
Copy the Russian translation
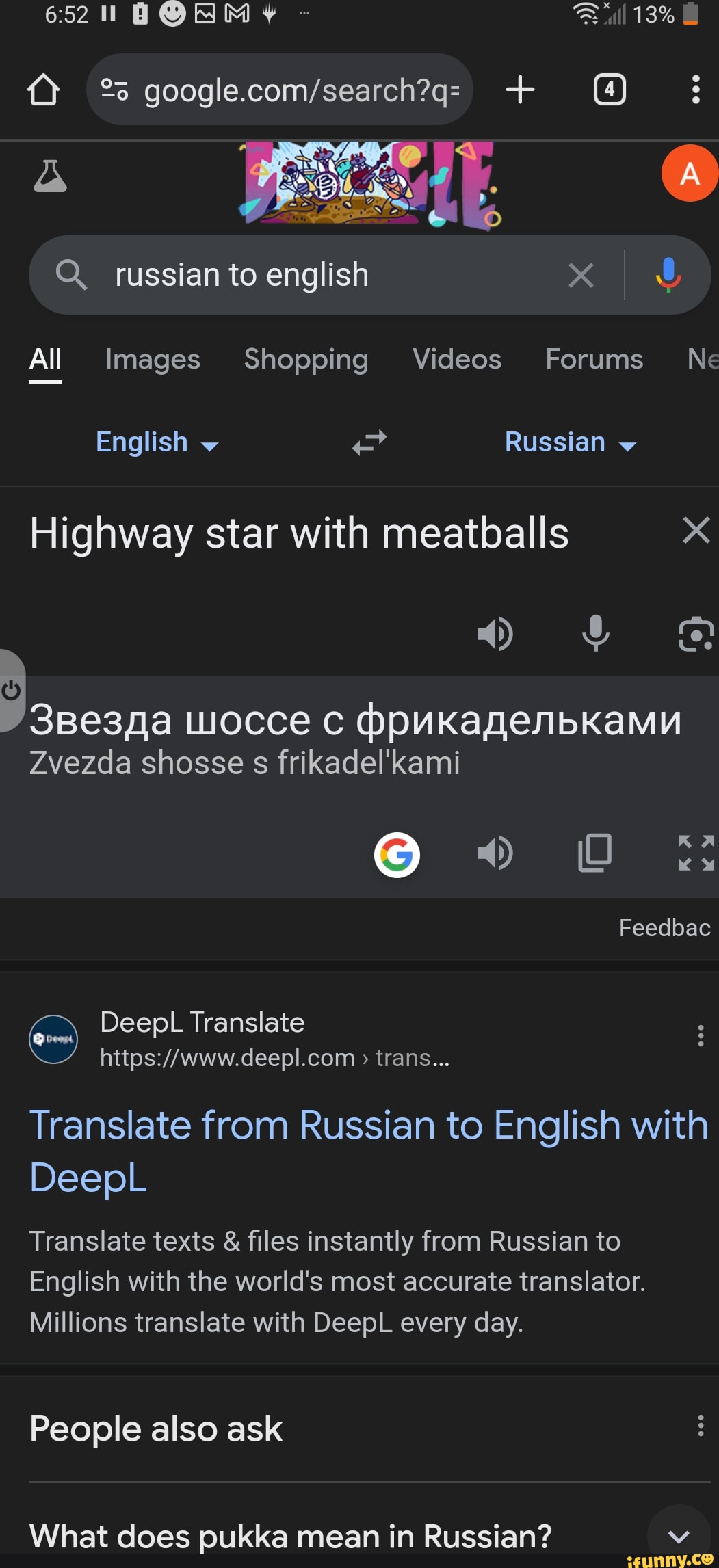coord(594,853)
